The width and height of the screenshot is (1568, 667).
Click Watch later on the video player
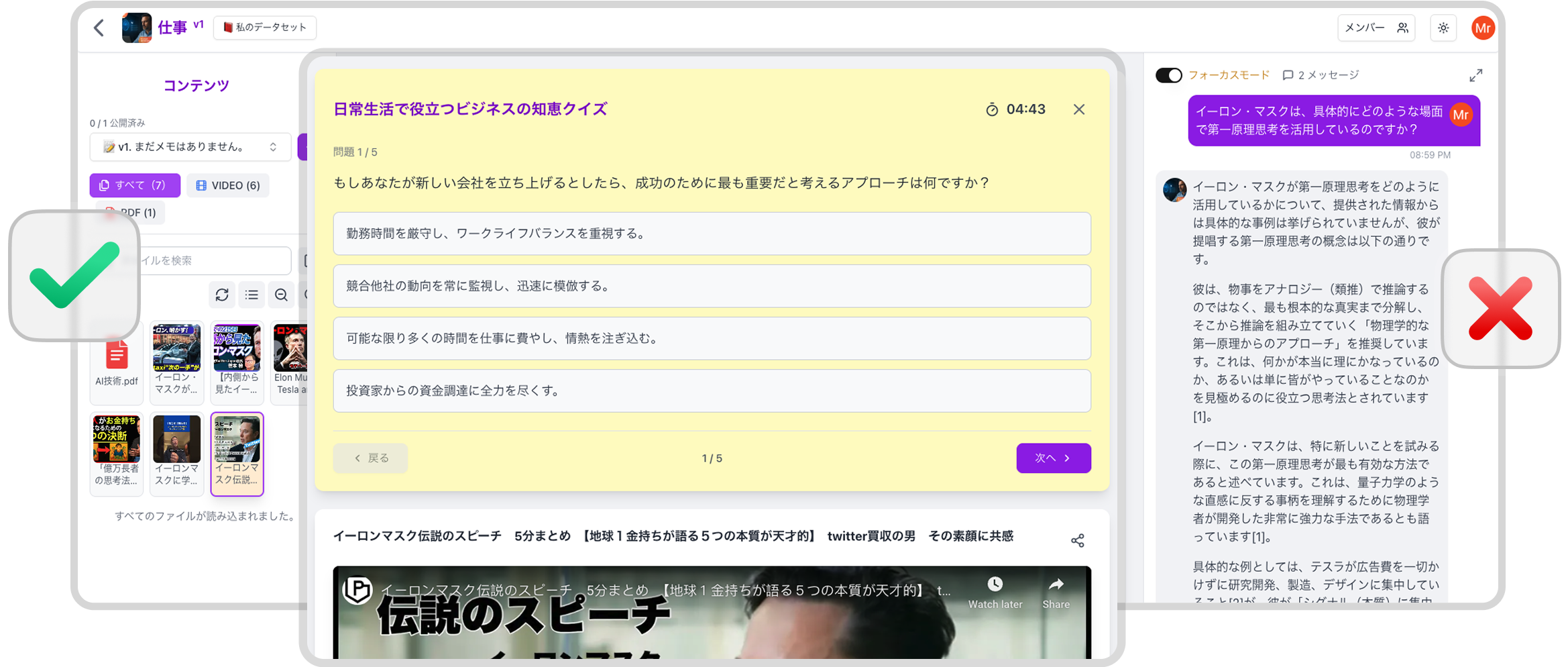point(995,593)
